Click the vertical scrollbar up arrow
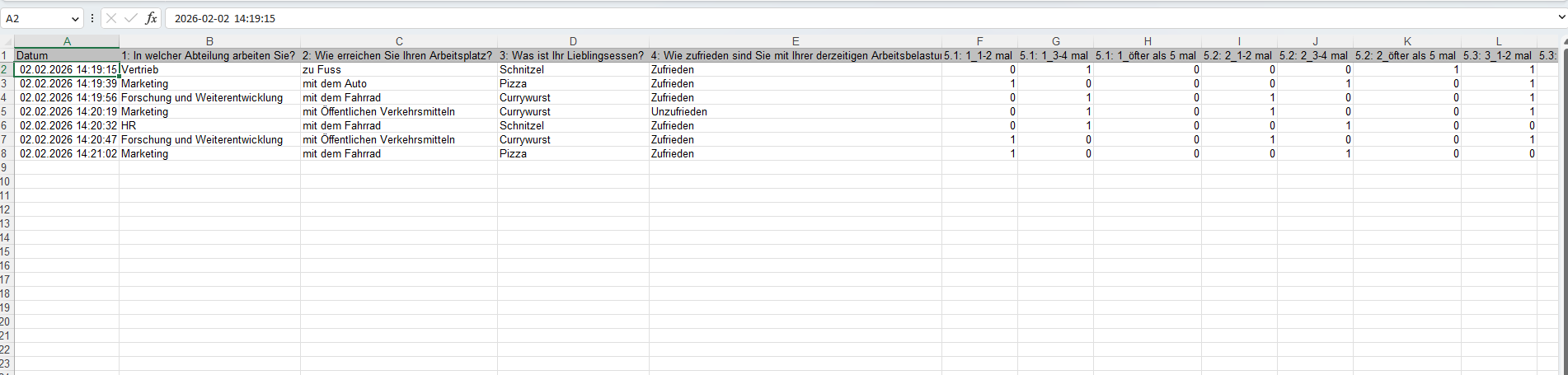Screen dimensions: 1568x375 [1563, 41]
